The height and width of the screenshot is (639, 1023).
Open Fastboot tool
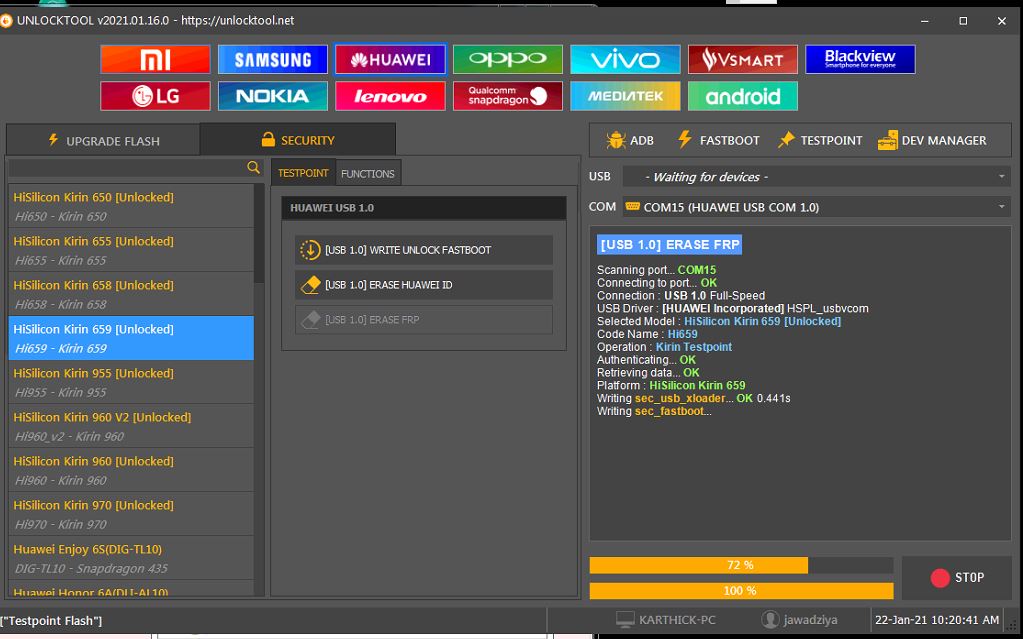point(718,140)
